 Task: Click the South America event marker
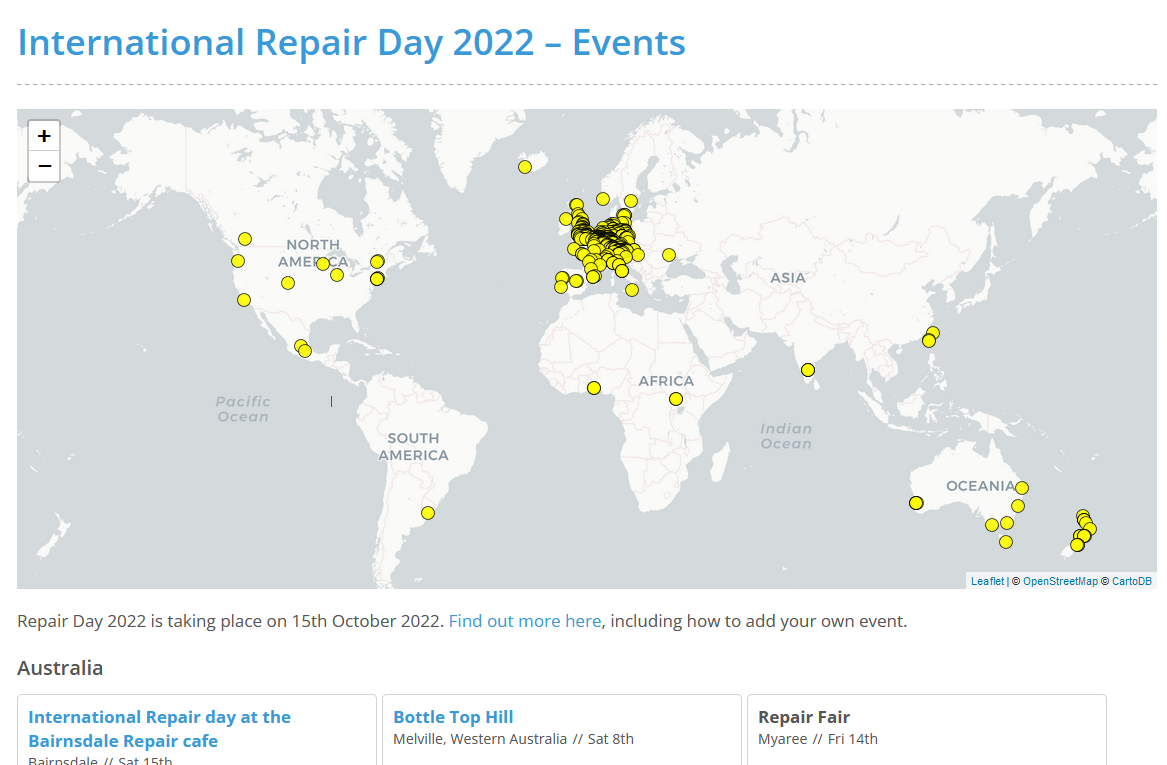pos(428,513)
